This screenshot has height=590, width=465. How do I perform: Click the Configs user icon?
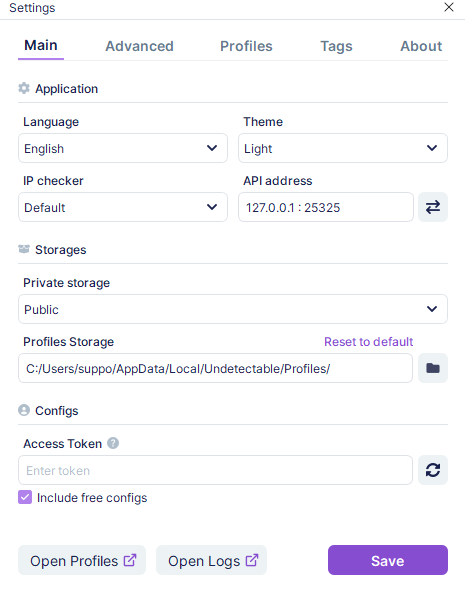point(24,410)
